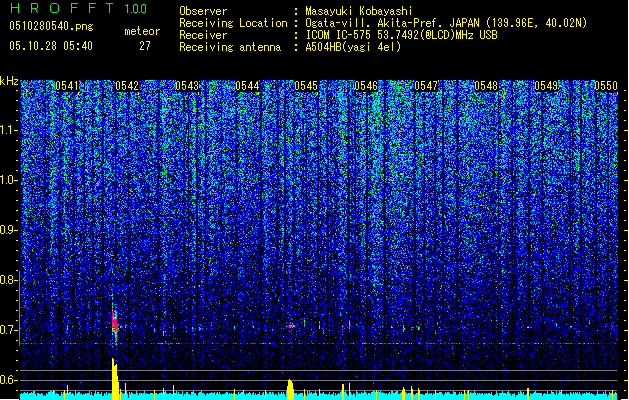Click the 0543 time marker
Viewport: 629px width, 400px height.
[x=187, y=86]
